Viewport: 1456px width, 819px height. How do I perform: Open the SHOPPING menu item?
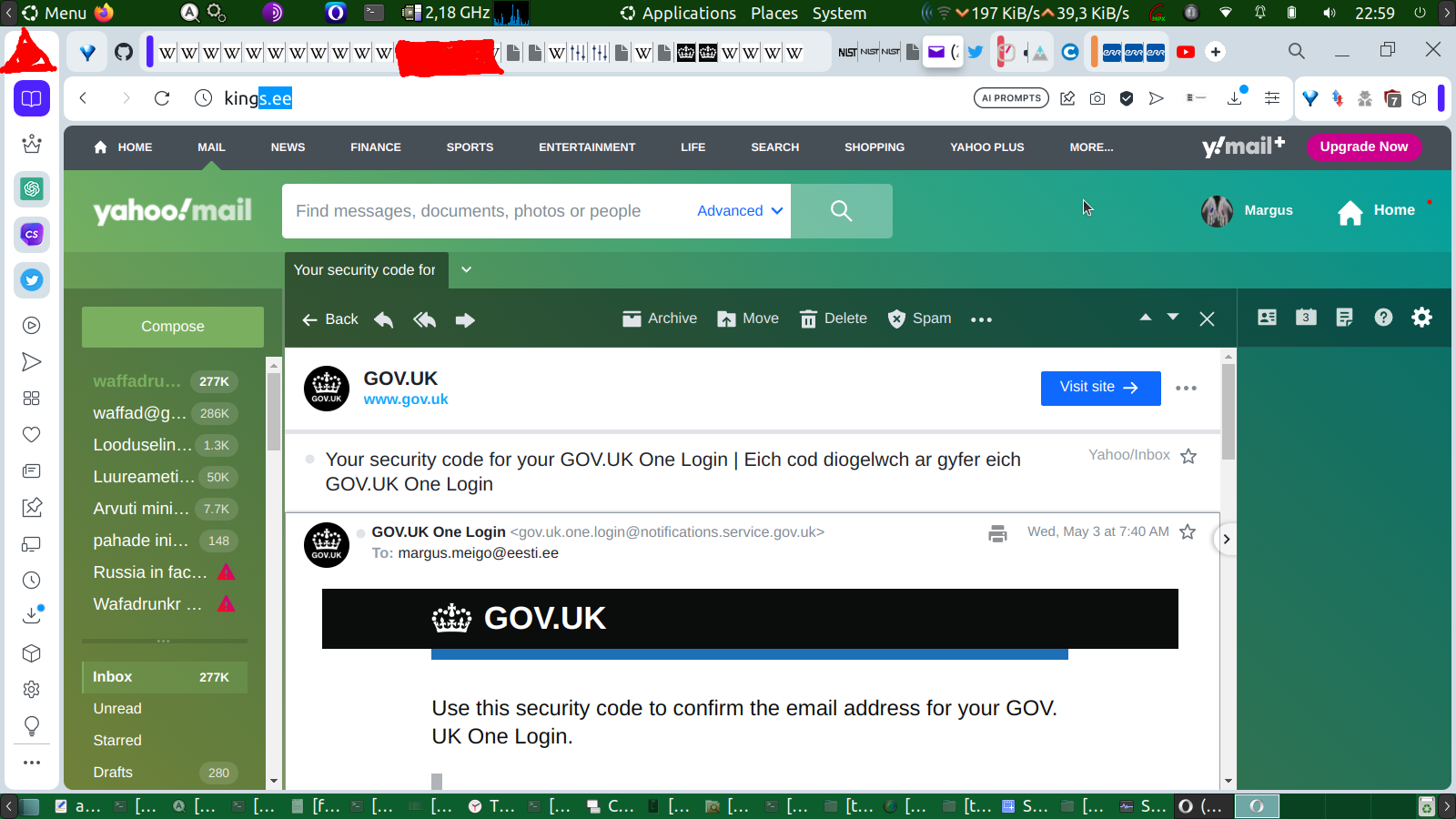click(x=875, y=147)
